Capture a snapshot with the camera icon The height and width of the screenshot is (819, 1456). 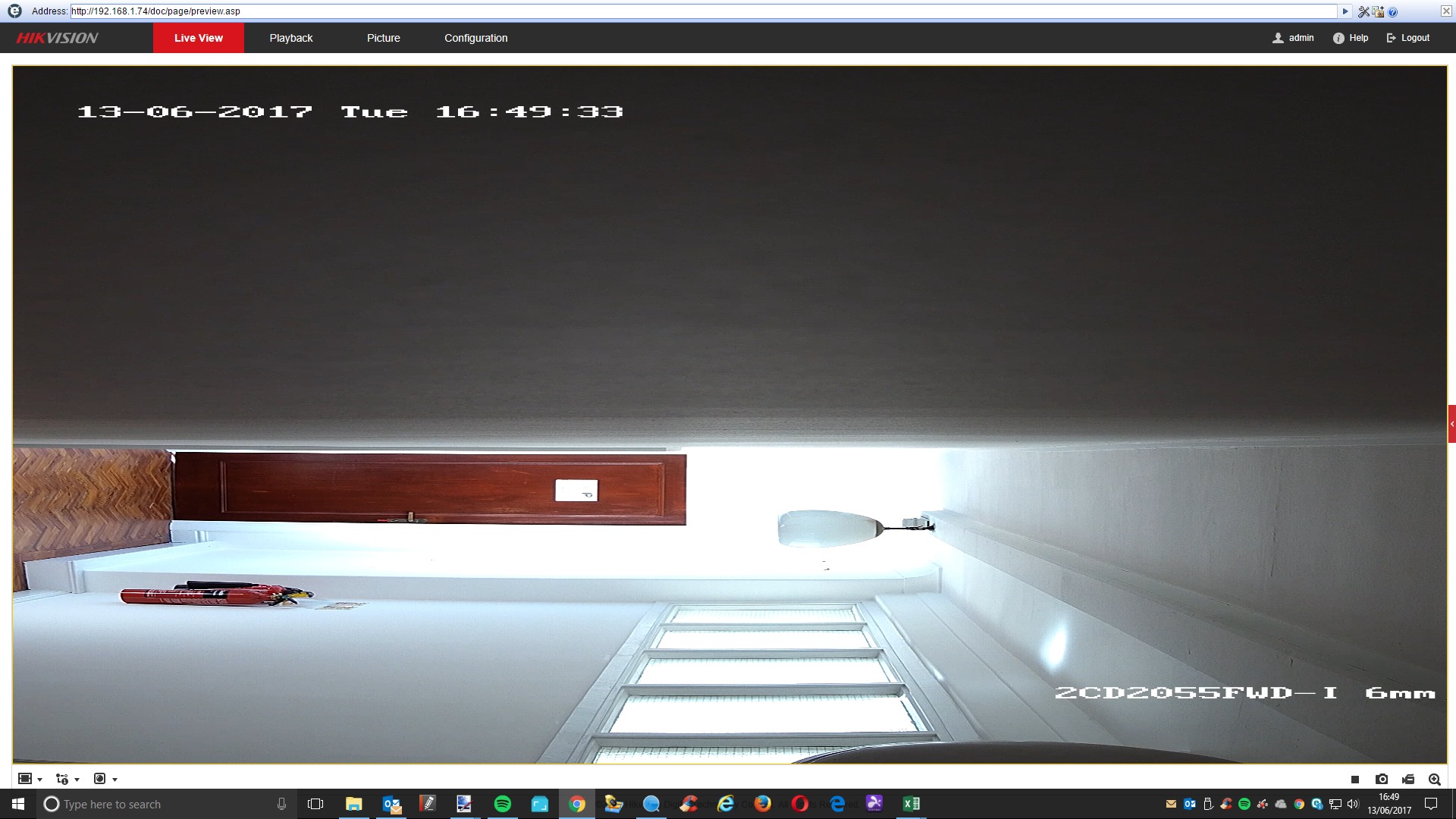[1382, 779]
